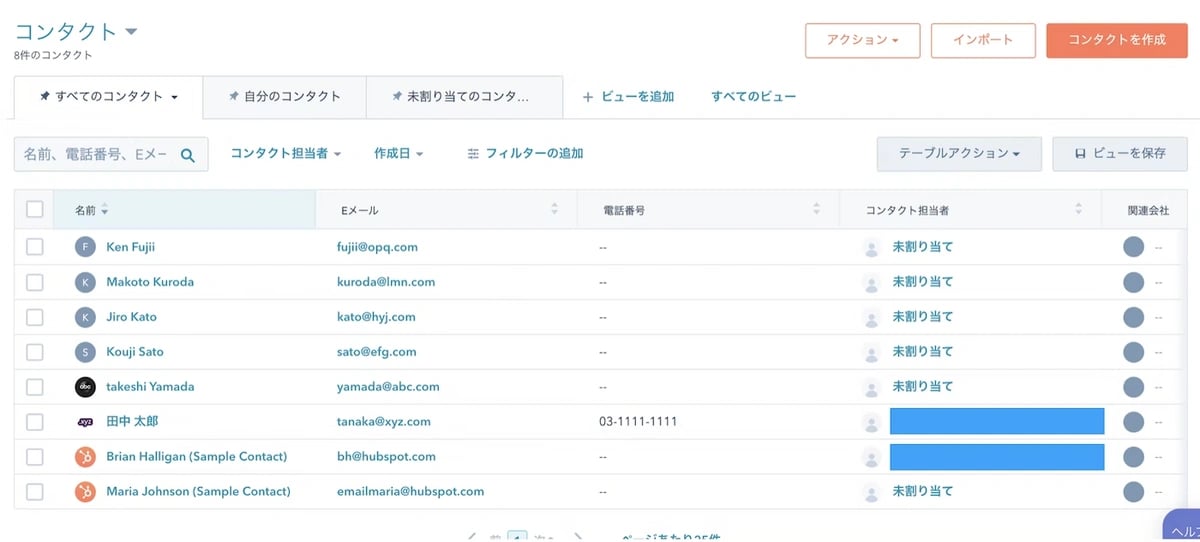This screenshot has height=542, width=1200.
Task: Expand the コンタクト担当者 filter dropdown
Action: [x=286, y=154]
